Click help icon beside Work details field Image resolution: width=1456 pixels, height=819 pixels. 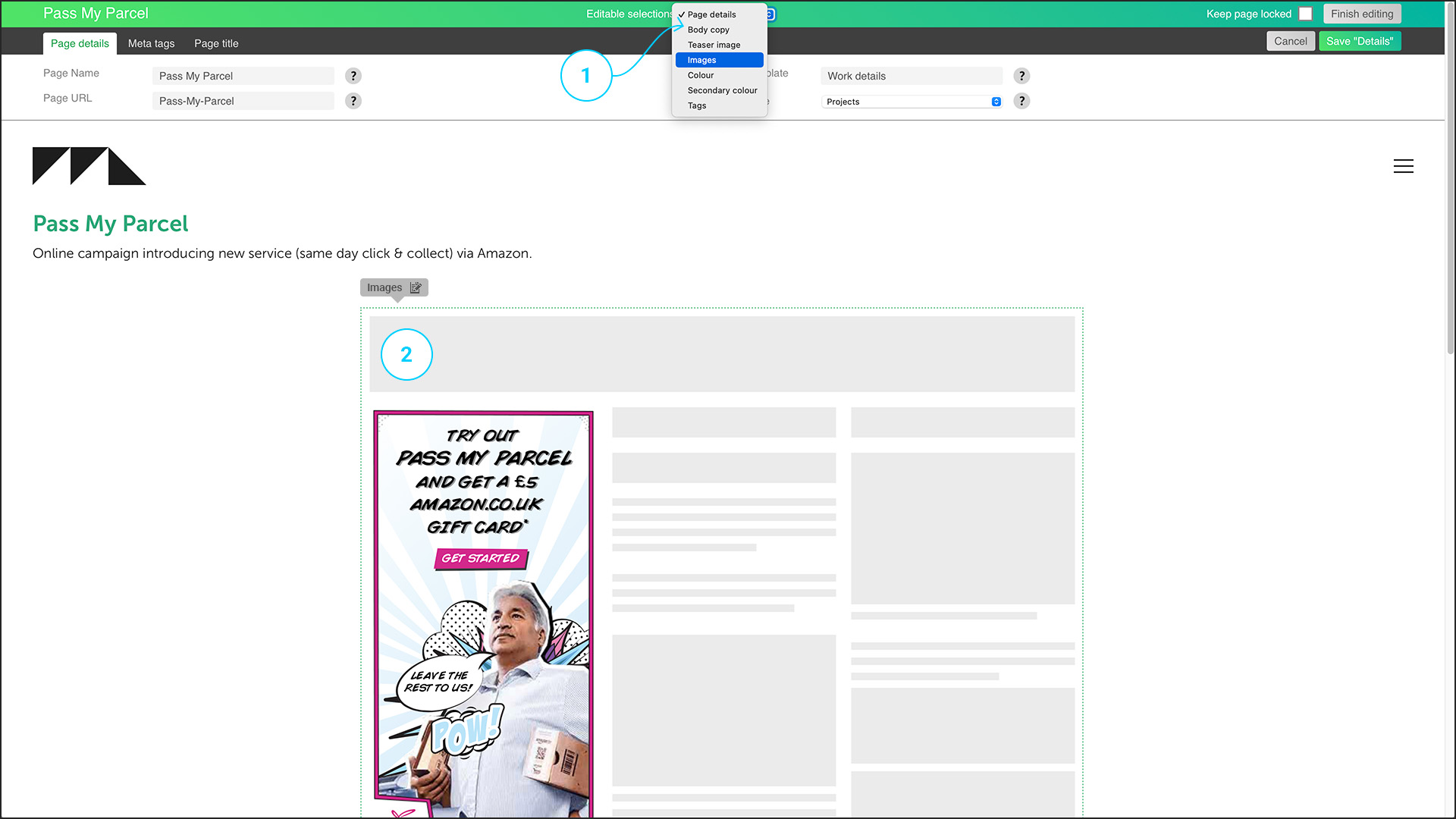click(x=1021, y=76)
